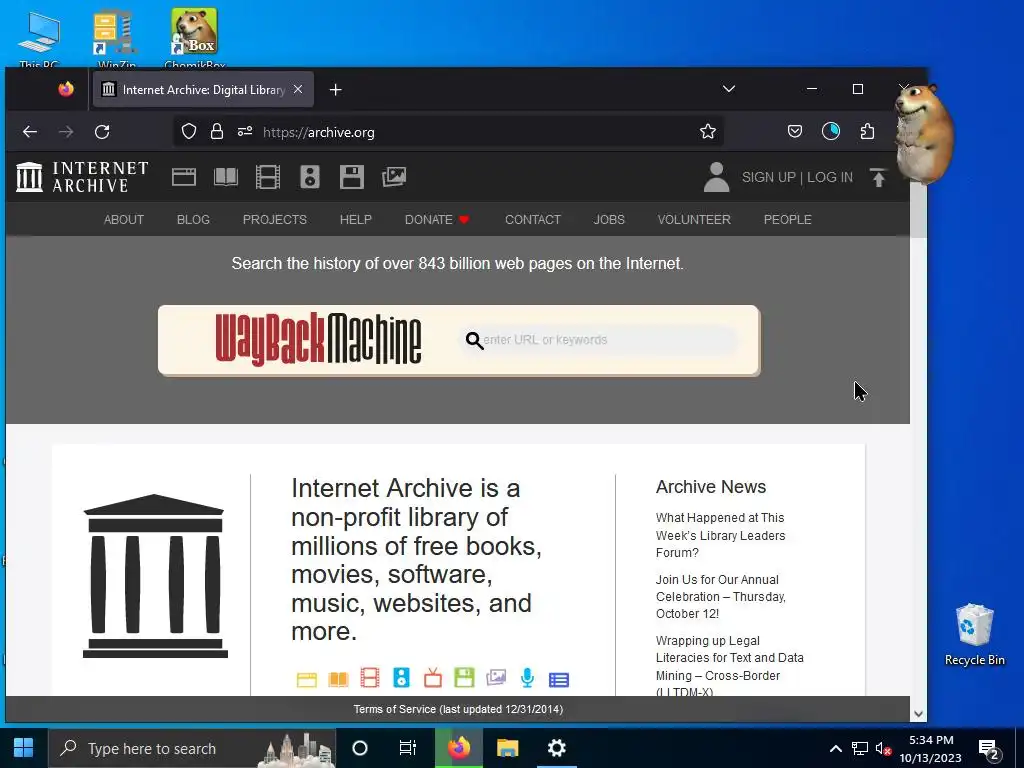Open notification center icon

[x=989, y=749]
